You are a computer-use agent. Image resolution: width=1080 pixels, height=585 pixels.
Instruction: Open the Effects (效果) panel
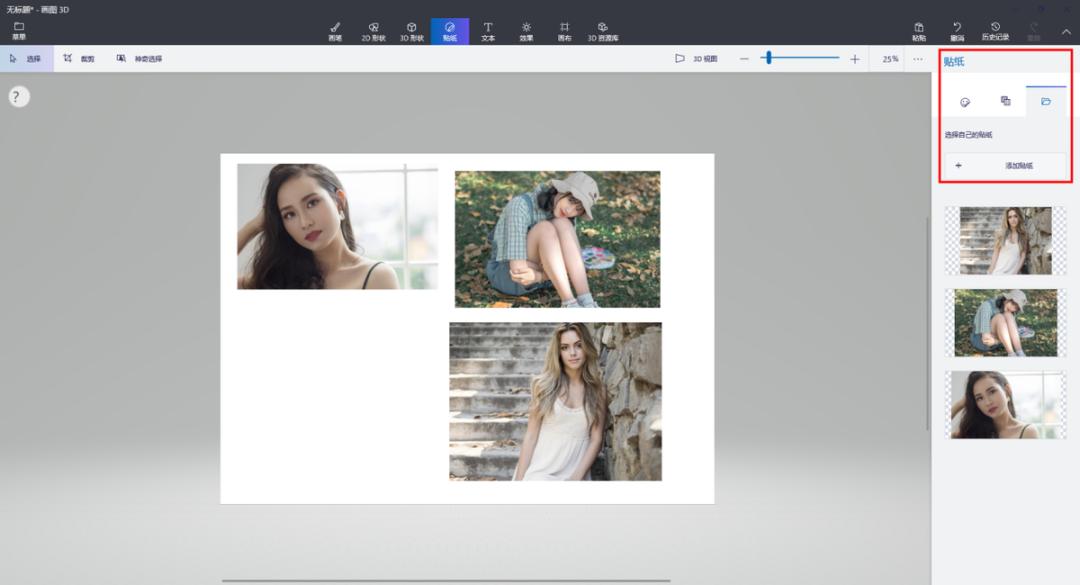[526, 31]
